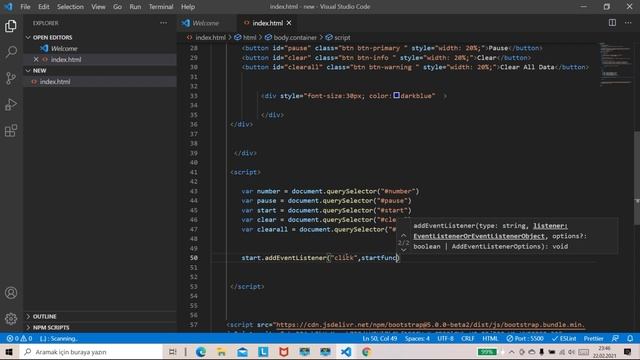Open the File menu
640x360 pixels.
point(25,7)
